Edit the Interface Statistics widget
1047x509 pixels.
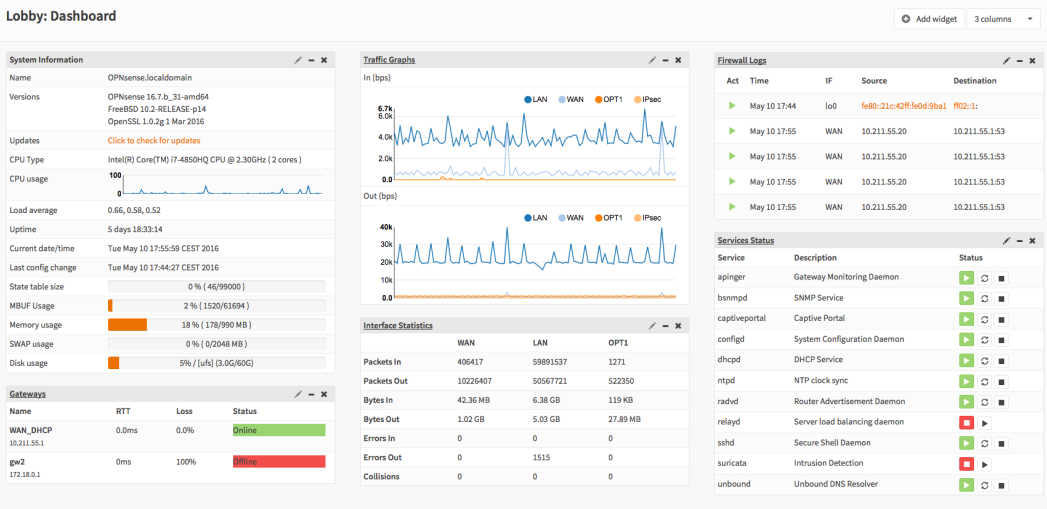click(652, 325)
